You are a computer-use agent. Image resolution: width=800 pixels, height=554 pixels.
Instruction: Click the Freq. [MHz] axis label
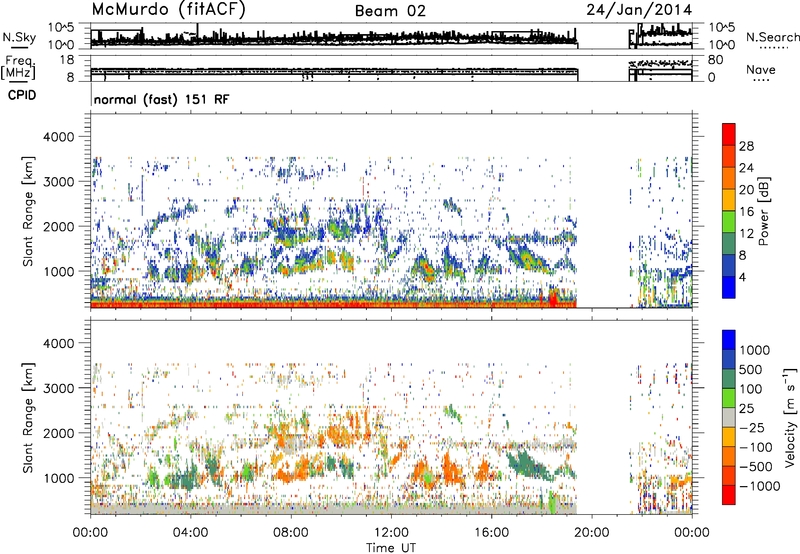[19, 68]
